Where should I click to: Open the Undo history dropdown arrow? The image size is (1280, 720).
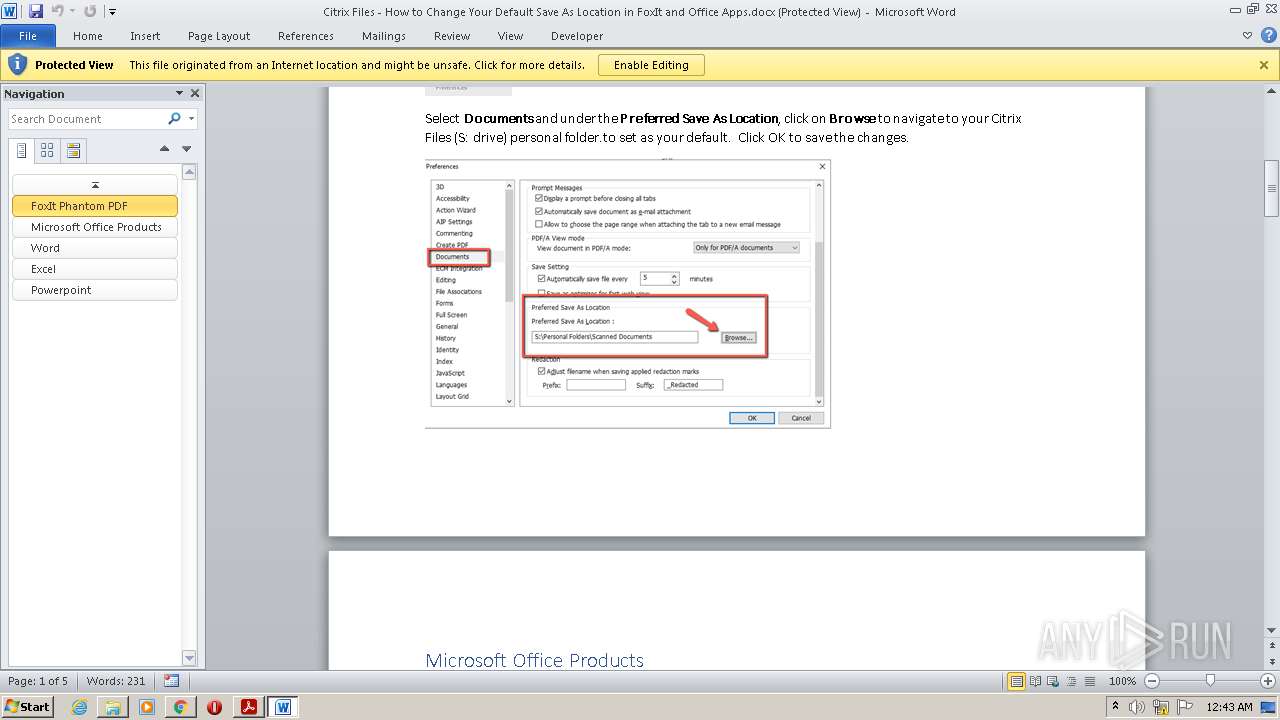[72, 12]
